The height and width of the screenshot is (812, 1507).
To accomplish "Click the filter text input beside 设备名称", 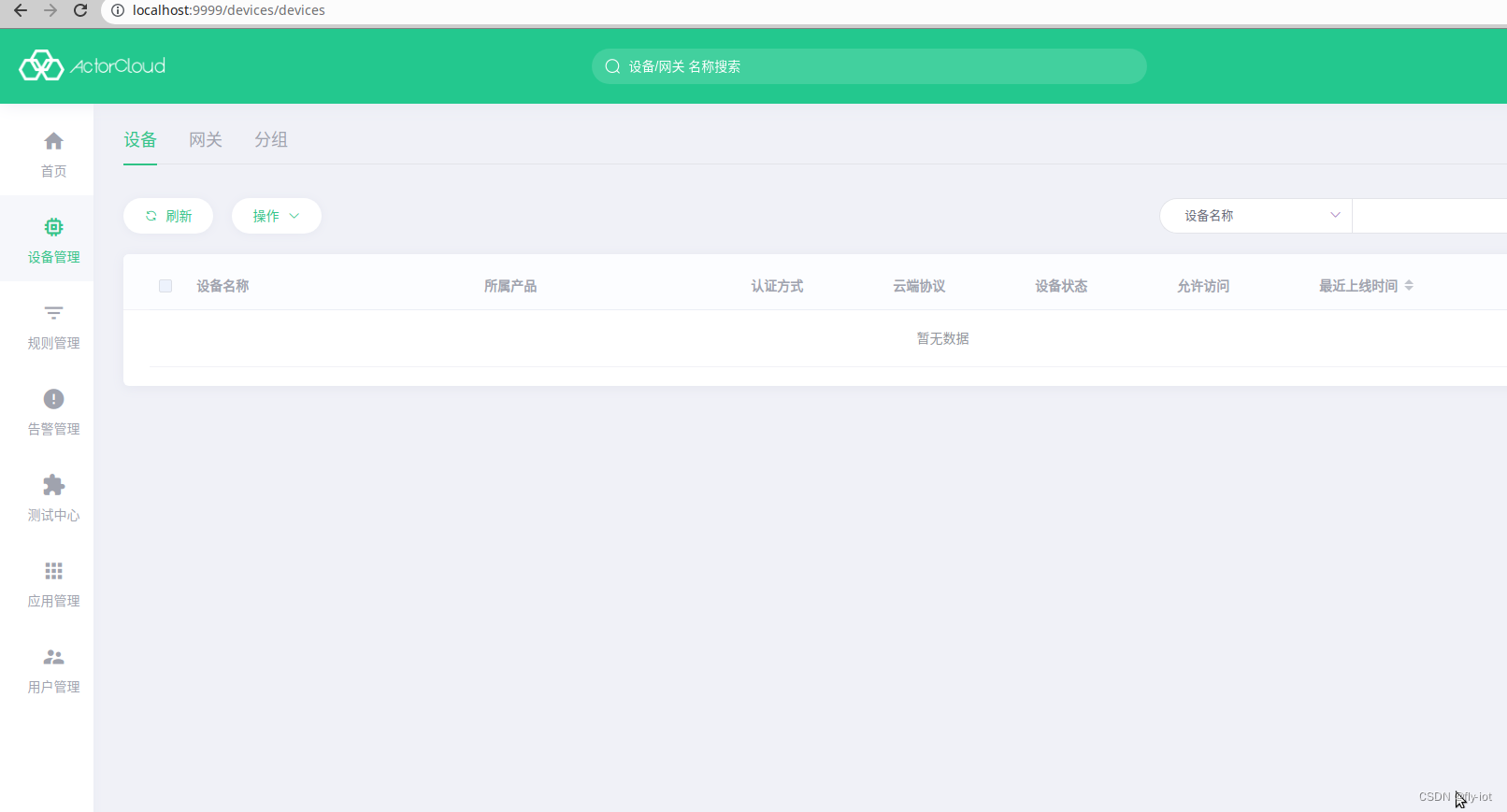I will (1429, 216).
